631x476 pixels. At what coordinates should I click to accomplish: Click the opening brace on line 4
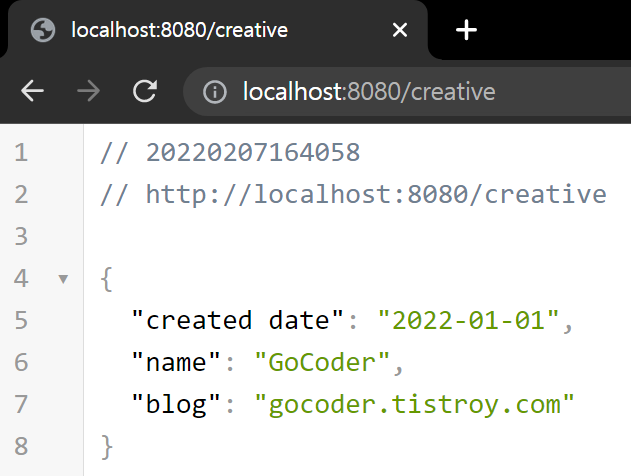point(106,279)
